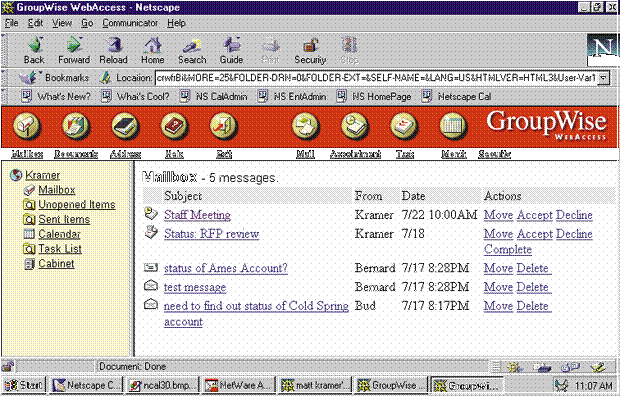Click the What's Cool? bookmark button
Image resolution: width=620 pixels, height=396 pixels.
click(135, 97)
